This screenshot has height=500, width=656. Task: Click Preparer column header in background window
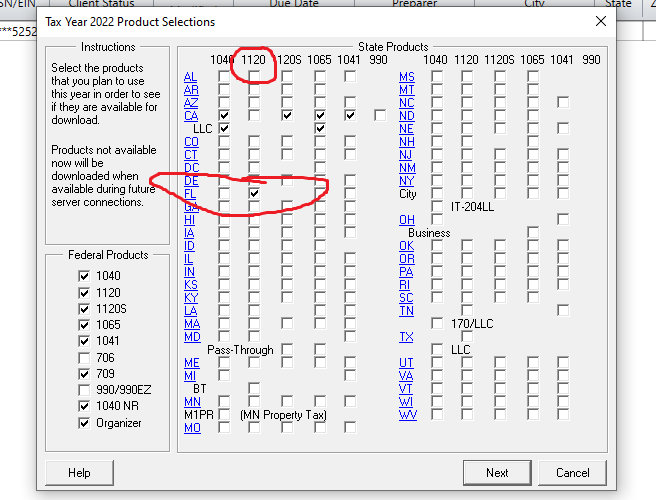click(414, 3)
